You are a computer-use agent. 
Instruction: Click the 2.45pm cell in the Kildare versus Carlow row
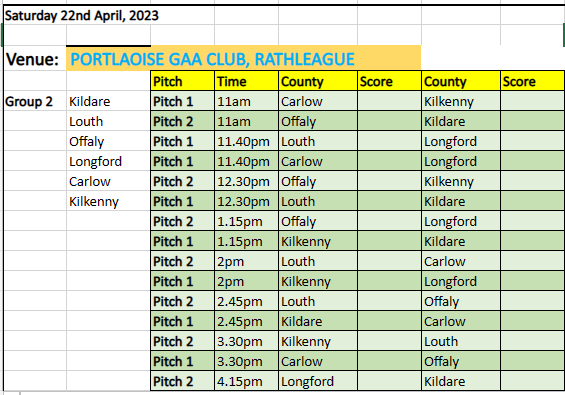click(x=246, y=321)
